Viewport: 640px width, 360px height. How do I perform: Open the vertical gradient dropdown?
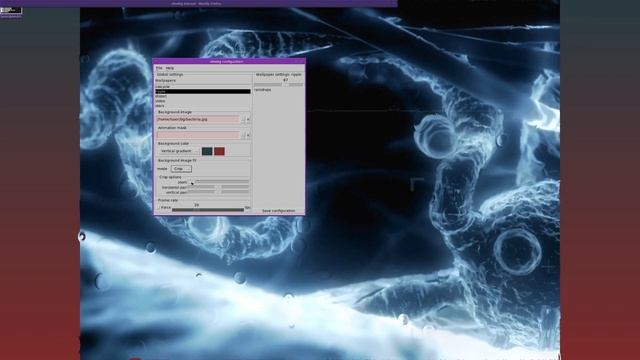tap(179, 151)
